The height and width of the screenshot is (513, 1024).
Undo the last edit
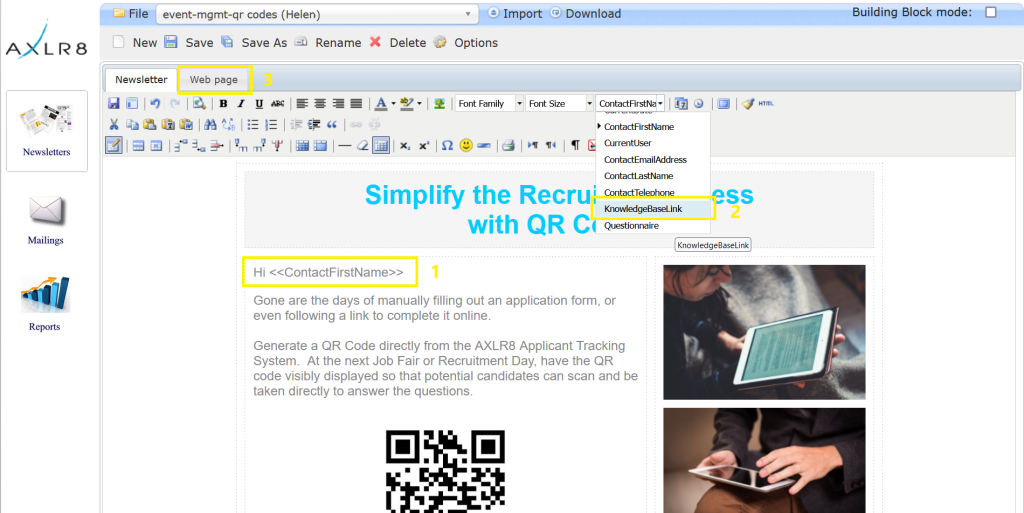pyautogui.click(x=155, y=103)
